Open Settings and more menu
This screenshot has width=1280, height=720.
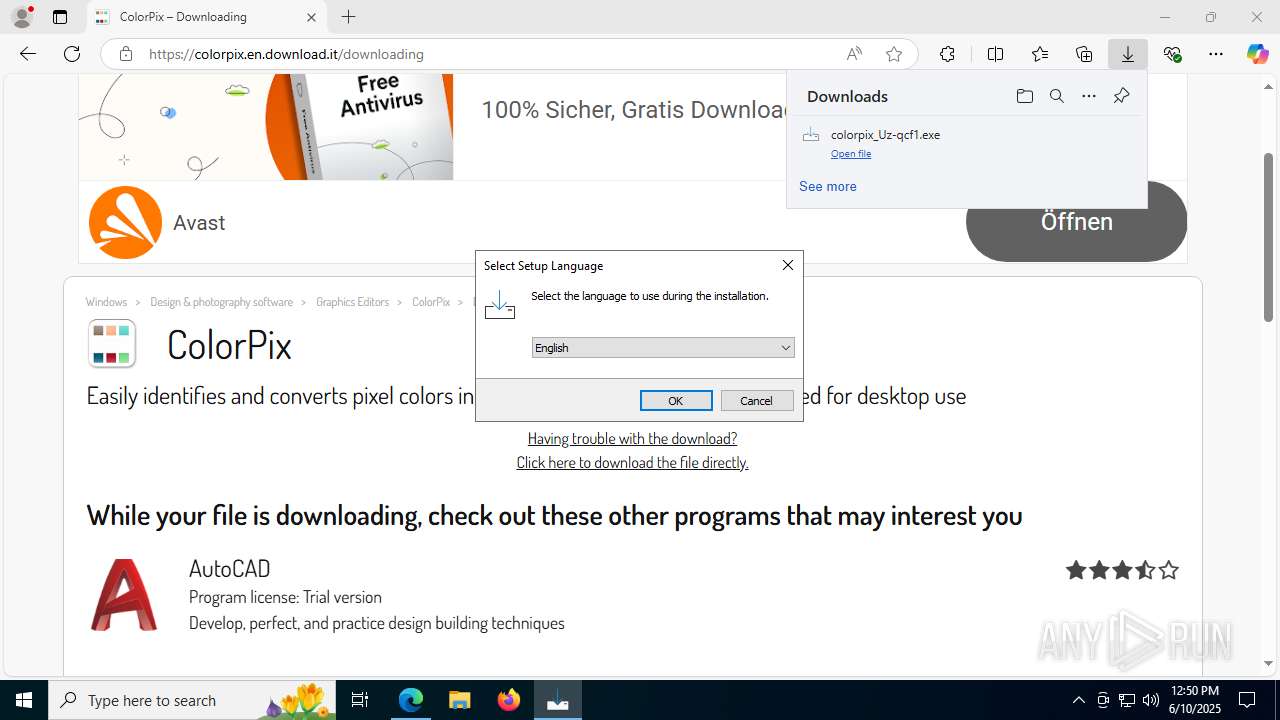click(1216, 54)
